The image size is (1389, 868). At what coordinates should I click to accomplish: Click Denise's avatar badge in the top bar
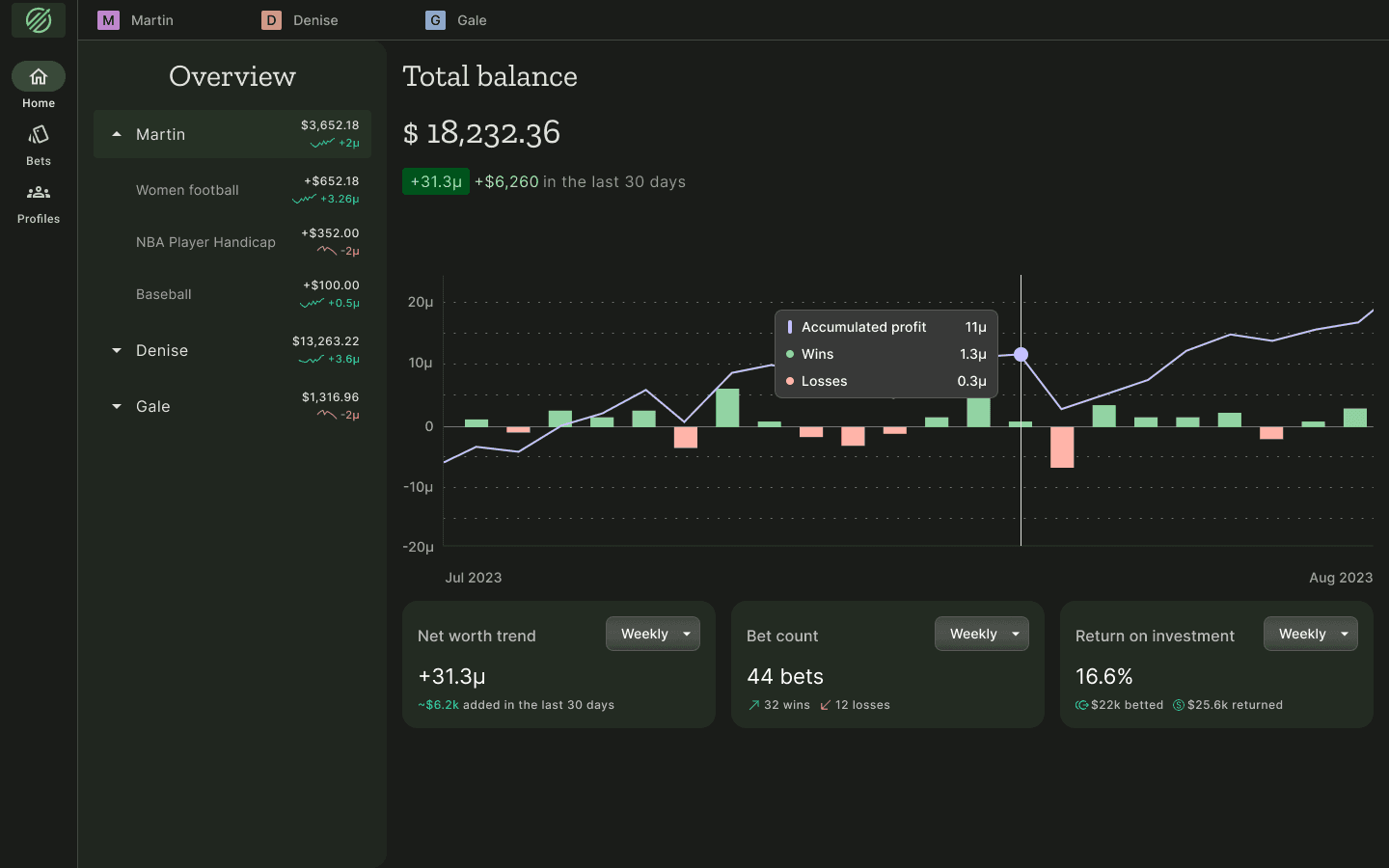click(x=270, y=19)
